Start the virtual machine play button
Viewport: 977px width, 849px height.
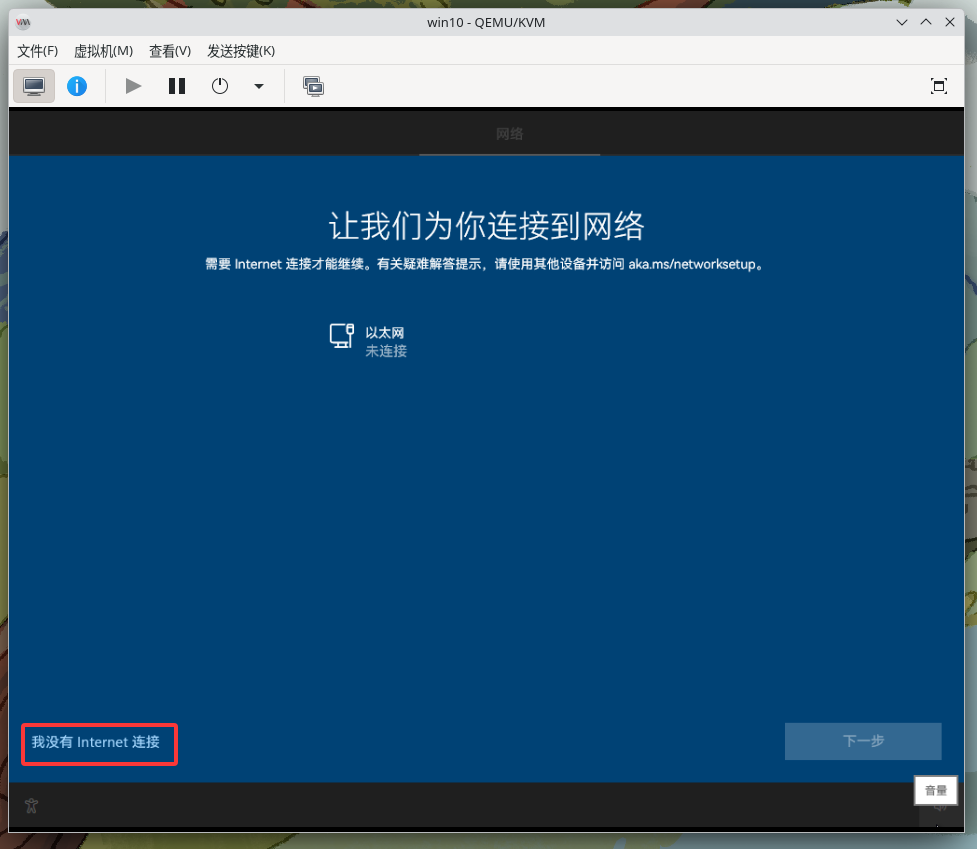[x=133, y=86]
